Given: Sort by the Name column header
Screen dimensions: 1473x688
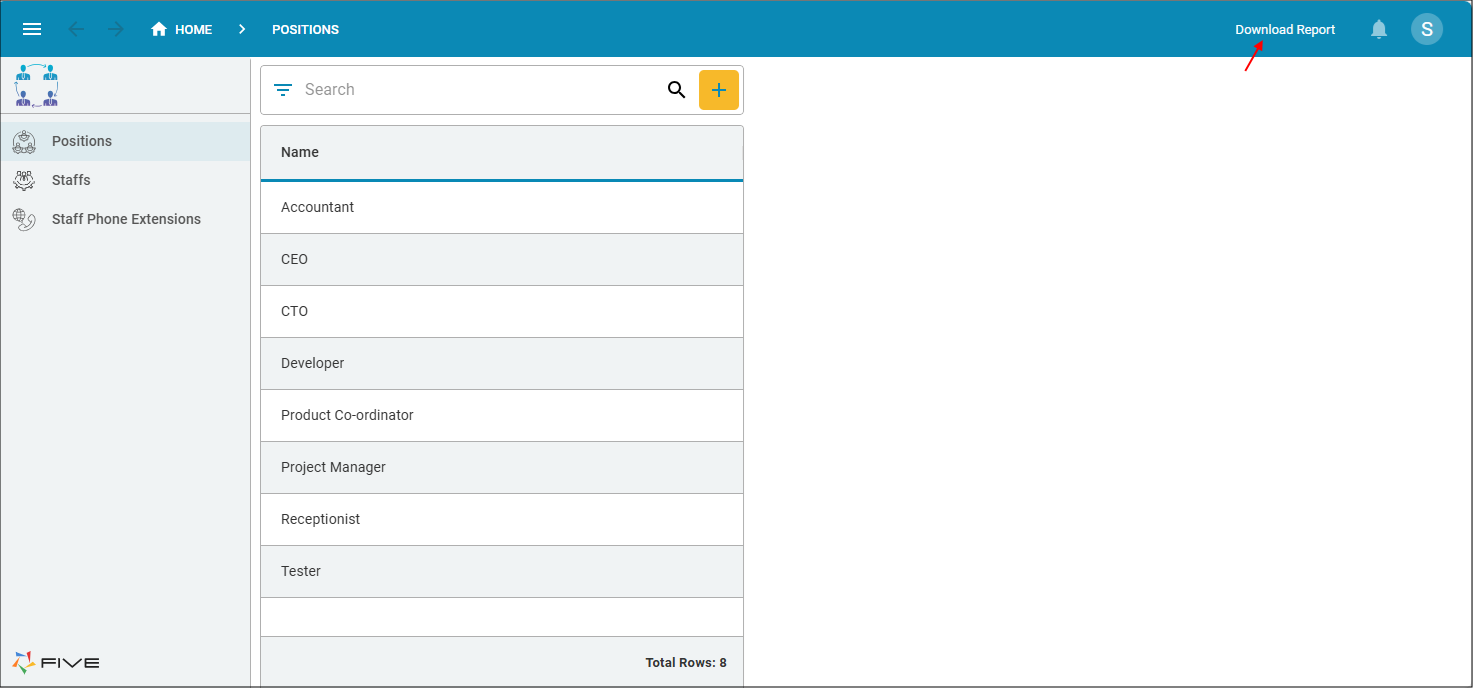Looking at the screenshot, I should pos(300,152).
